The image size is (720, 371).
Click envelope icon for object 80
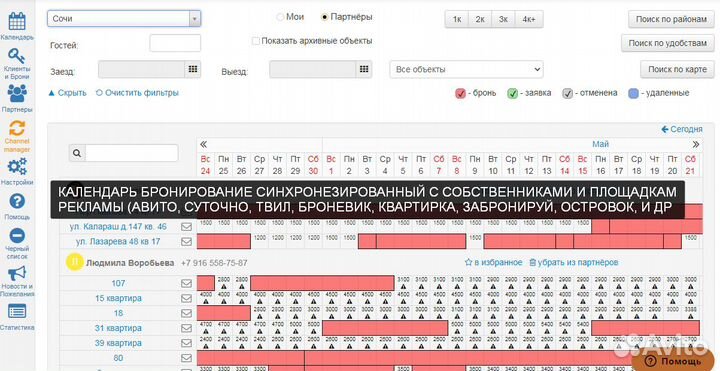click(186, 358)
